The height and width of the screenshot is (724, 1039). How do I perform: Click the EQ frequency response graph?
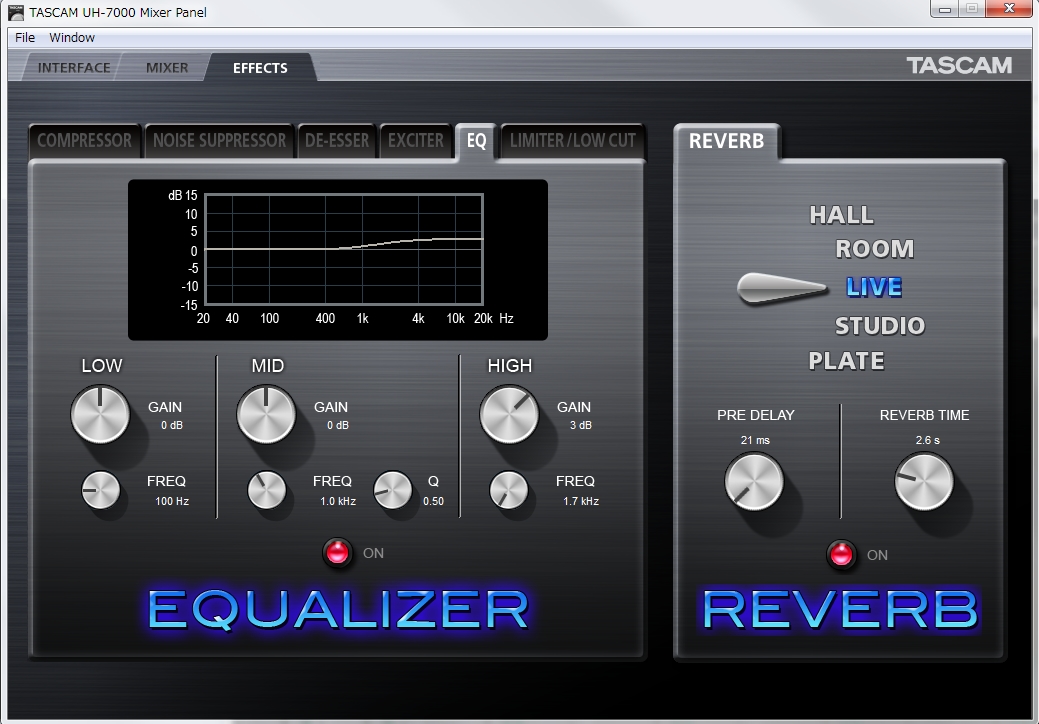(x=343, y=250)
